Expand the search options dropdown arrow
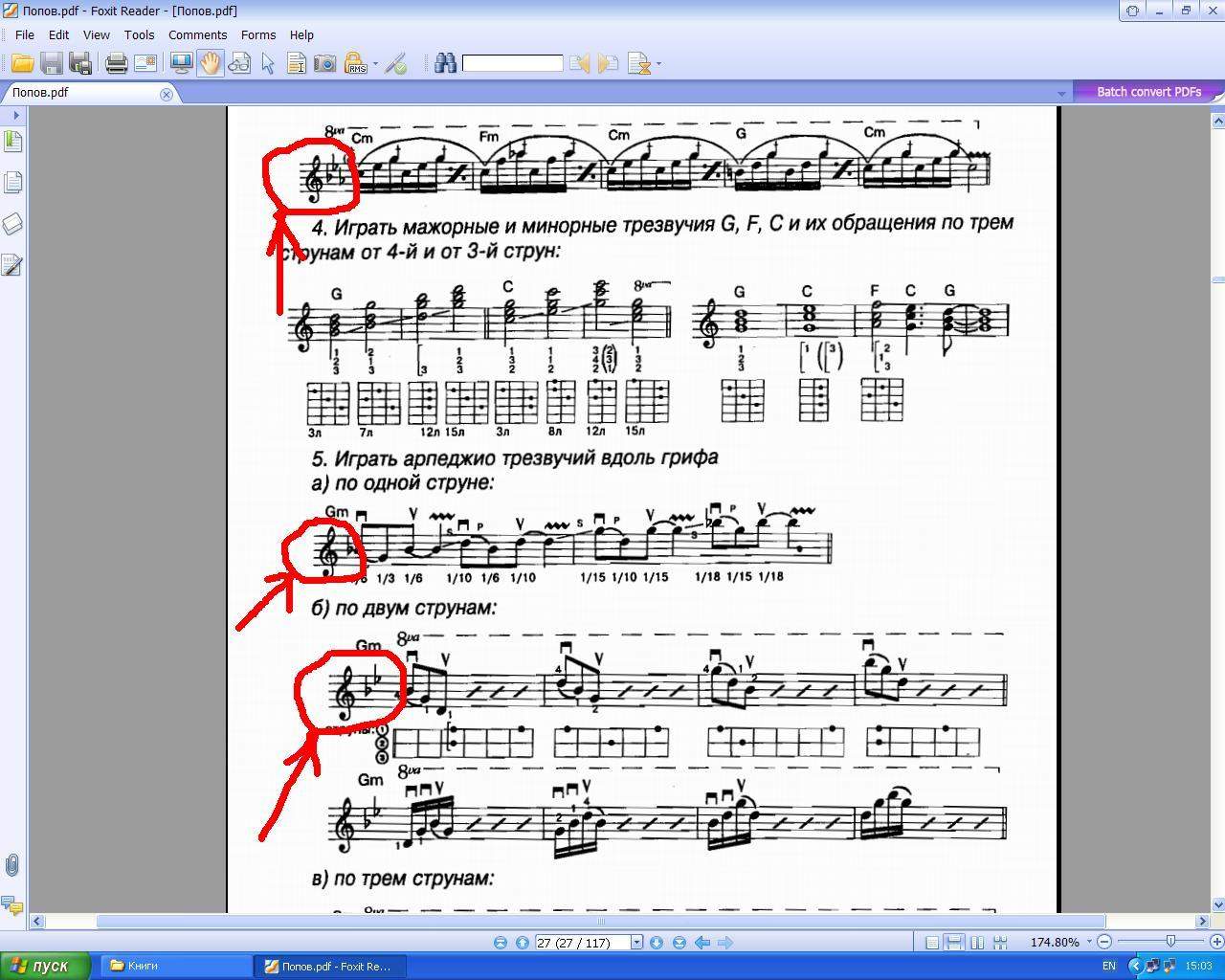The width and height of the screenshot is (1225, 980). (x=658, y=64)
